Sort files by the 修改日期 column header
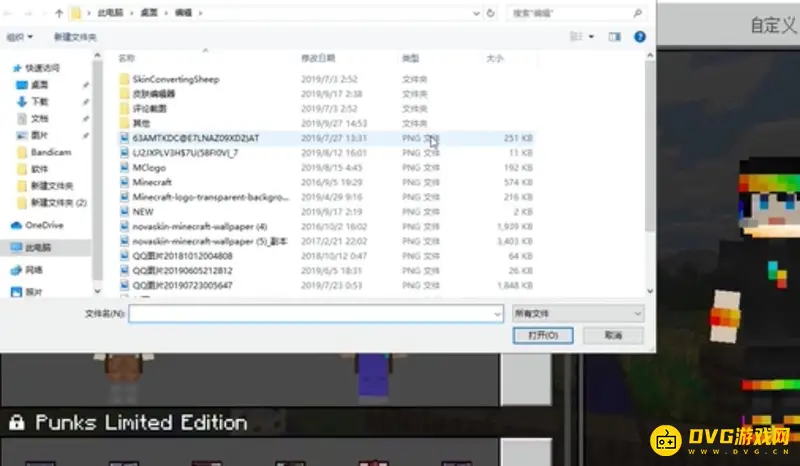 click(318, 59)
